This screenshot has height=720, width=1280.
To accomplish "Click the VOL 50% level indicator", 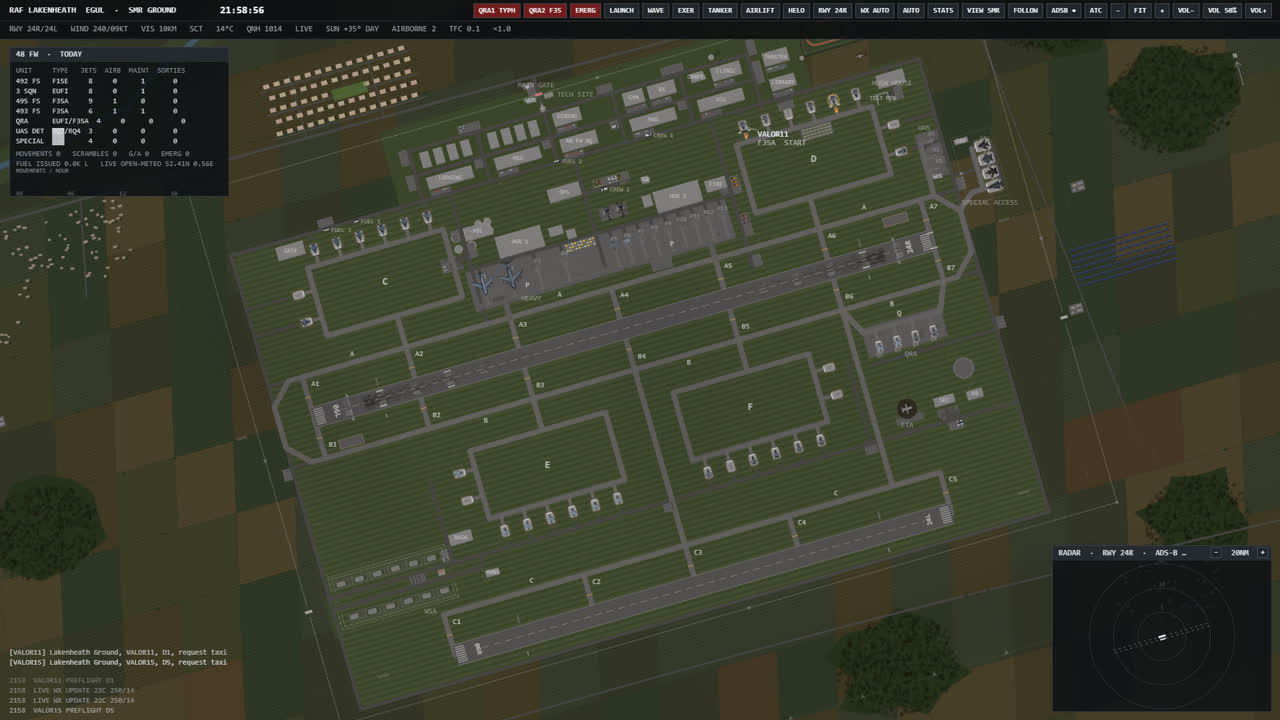I will [x=1222, y=10].
